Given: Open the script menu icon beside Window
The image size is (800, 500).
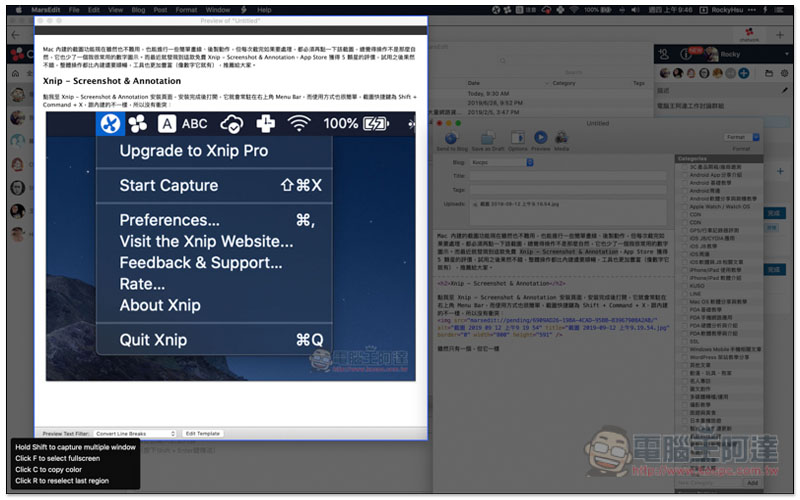Looking at the screenshot, I should click(x=243, y=10).
